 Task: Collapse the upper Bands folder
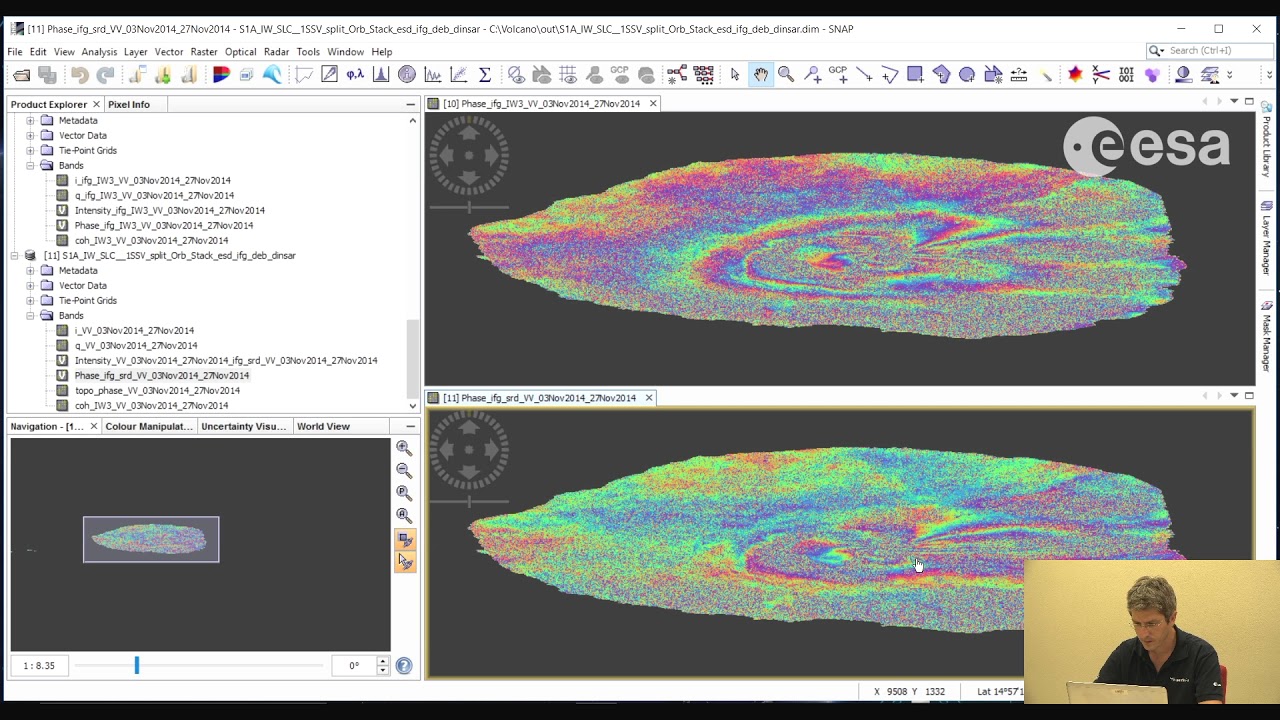(x=30, y=165)
